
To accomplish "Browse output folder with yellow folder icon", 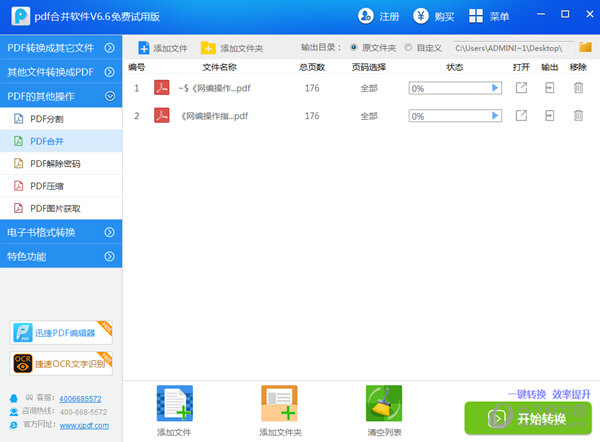I will [x=585, y=47].
